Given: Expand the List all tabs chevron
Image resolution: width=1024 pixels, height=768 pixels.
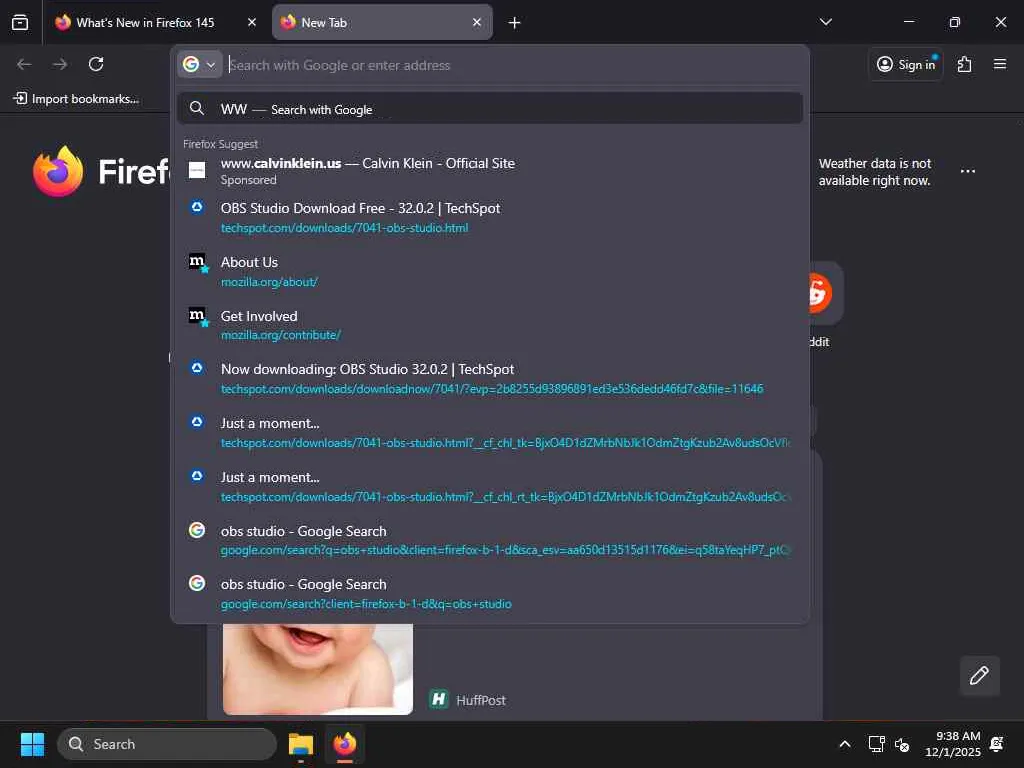Looking at the screenshot, I should coord(826,22).
